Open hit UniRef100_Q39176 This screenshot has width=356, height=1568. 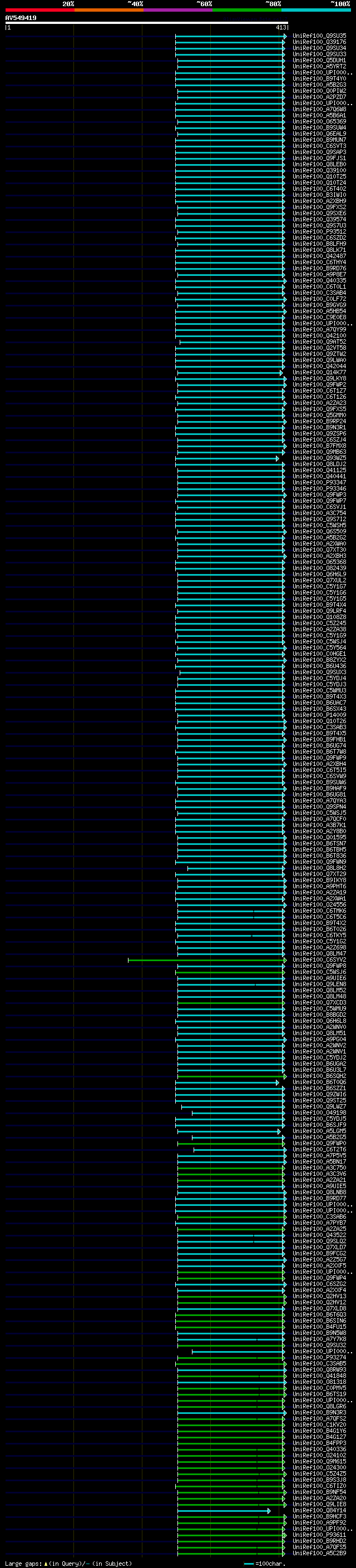pyautogui.click(x=319, y=42)
